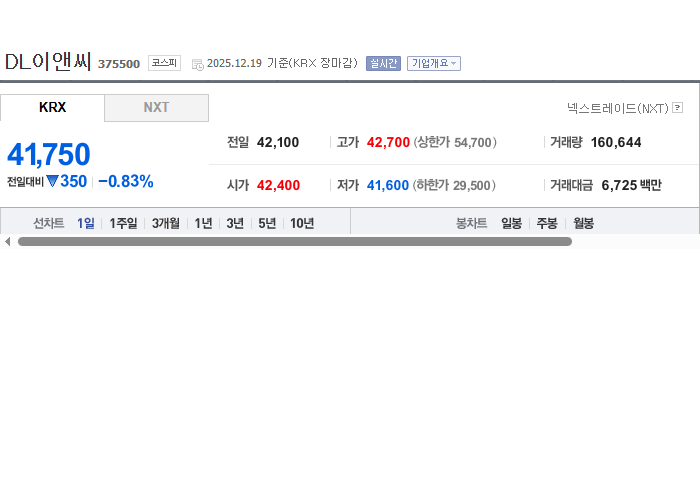Click the calendar clock icon beside the date
Viewport: 700px width, 490px height.
pos(197,65)
